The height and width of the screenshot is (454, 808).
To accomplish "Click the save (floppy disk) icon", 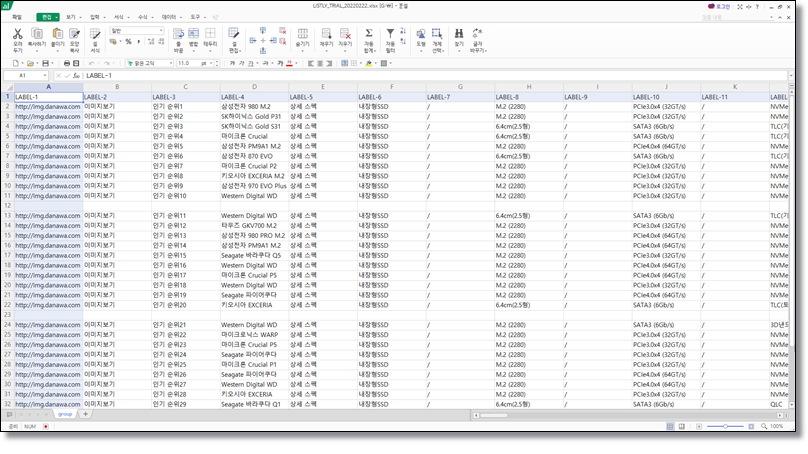I will point(45,63).
